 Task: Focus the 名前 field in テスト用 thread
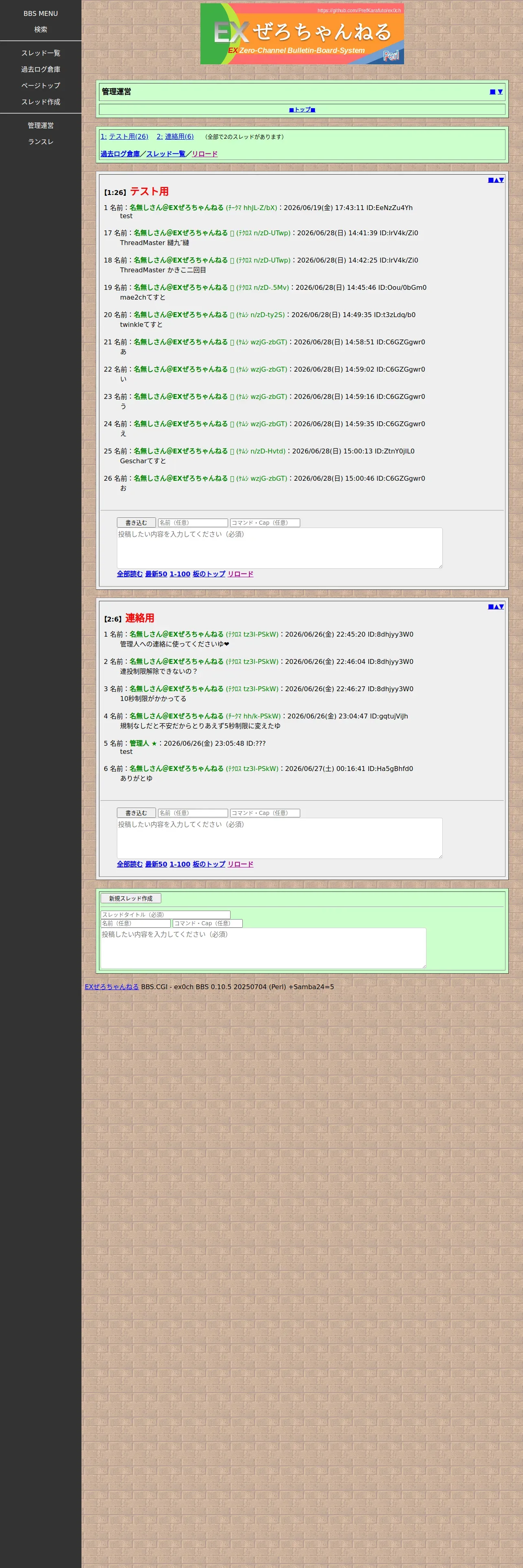[193, 523]
